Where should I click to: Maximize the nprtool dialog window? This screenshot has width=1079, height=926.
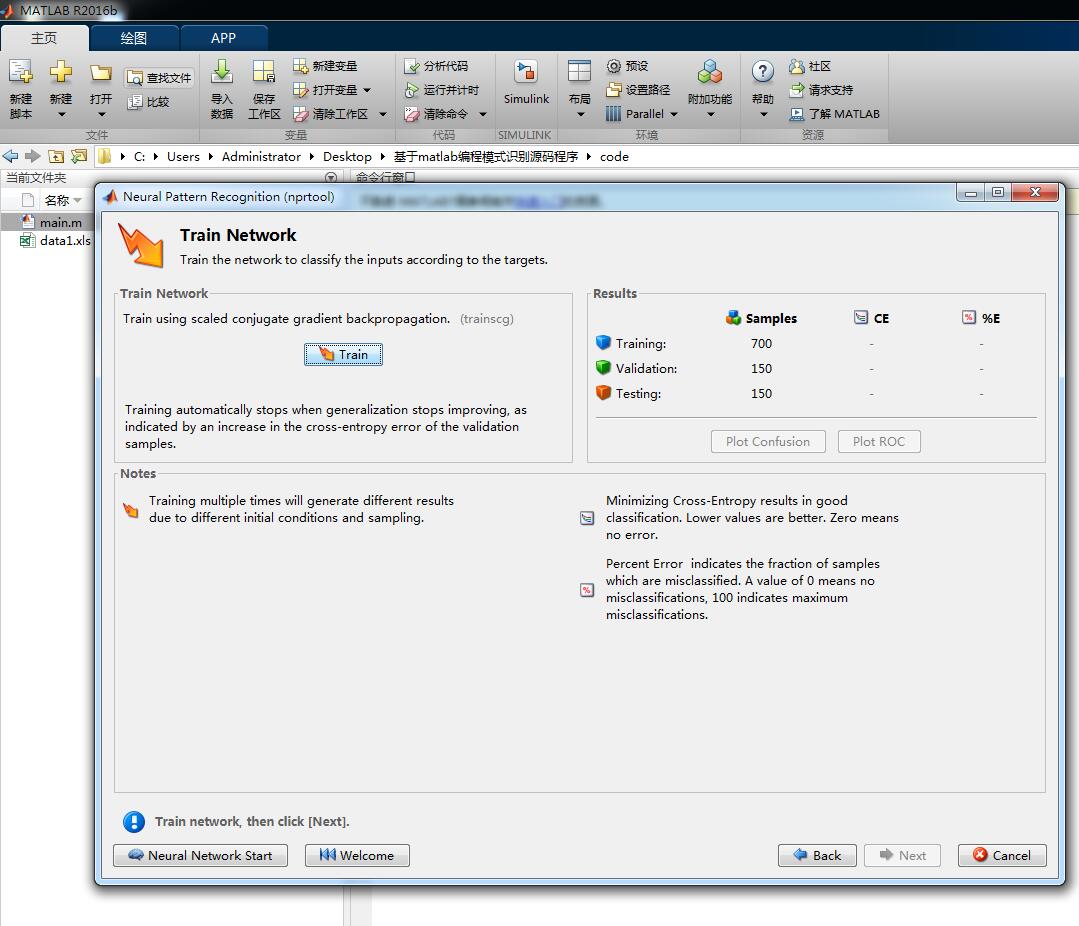(997, 193)
